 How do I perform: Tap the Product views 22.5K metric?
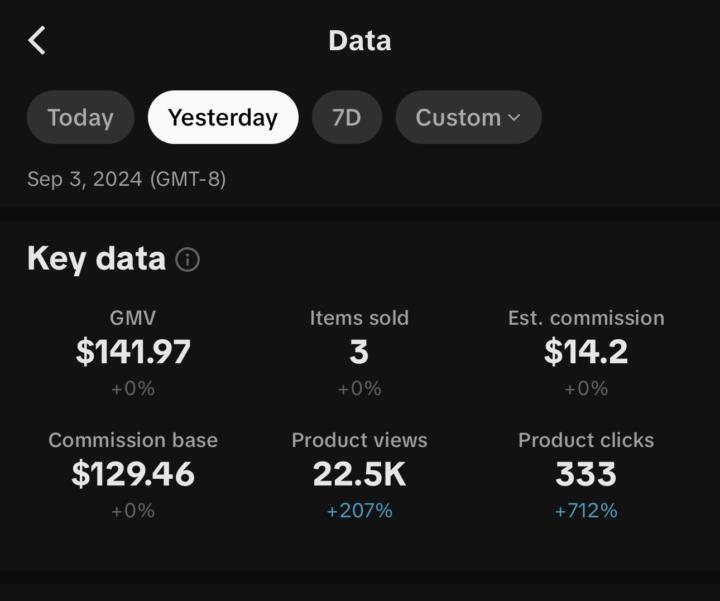359,473
